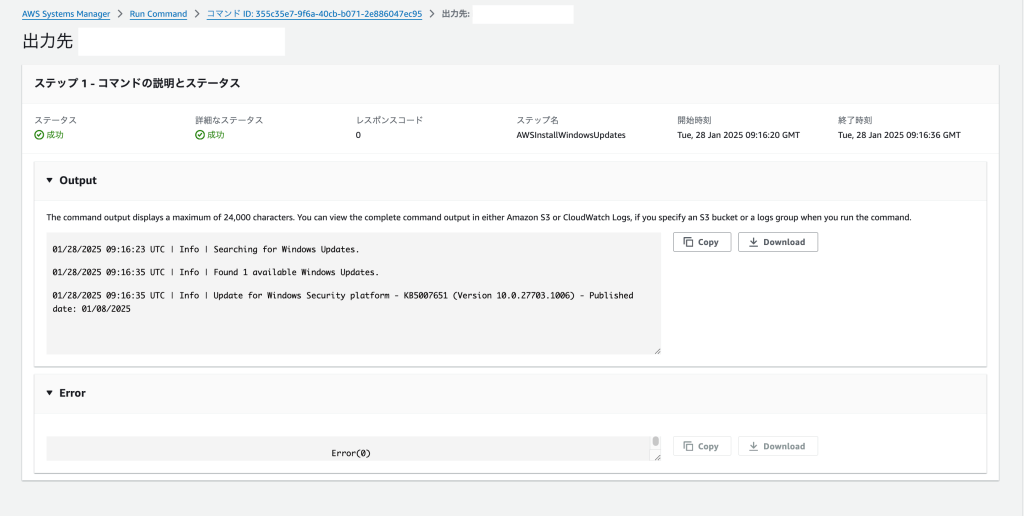Viewport: 1024px width, 516px height.
Task: Click the green check icon under 詳細なステータス
Action: 200,135
